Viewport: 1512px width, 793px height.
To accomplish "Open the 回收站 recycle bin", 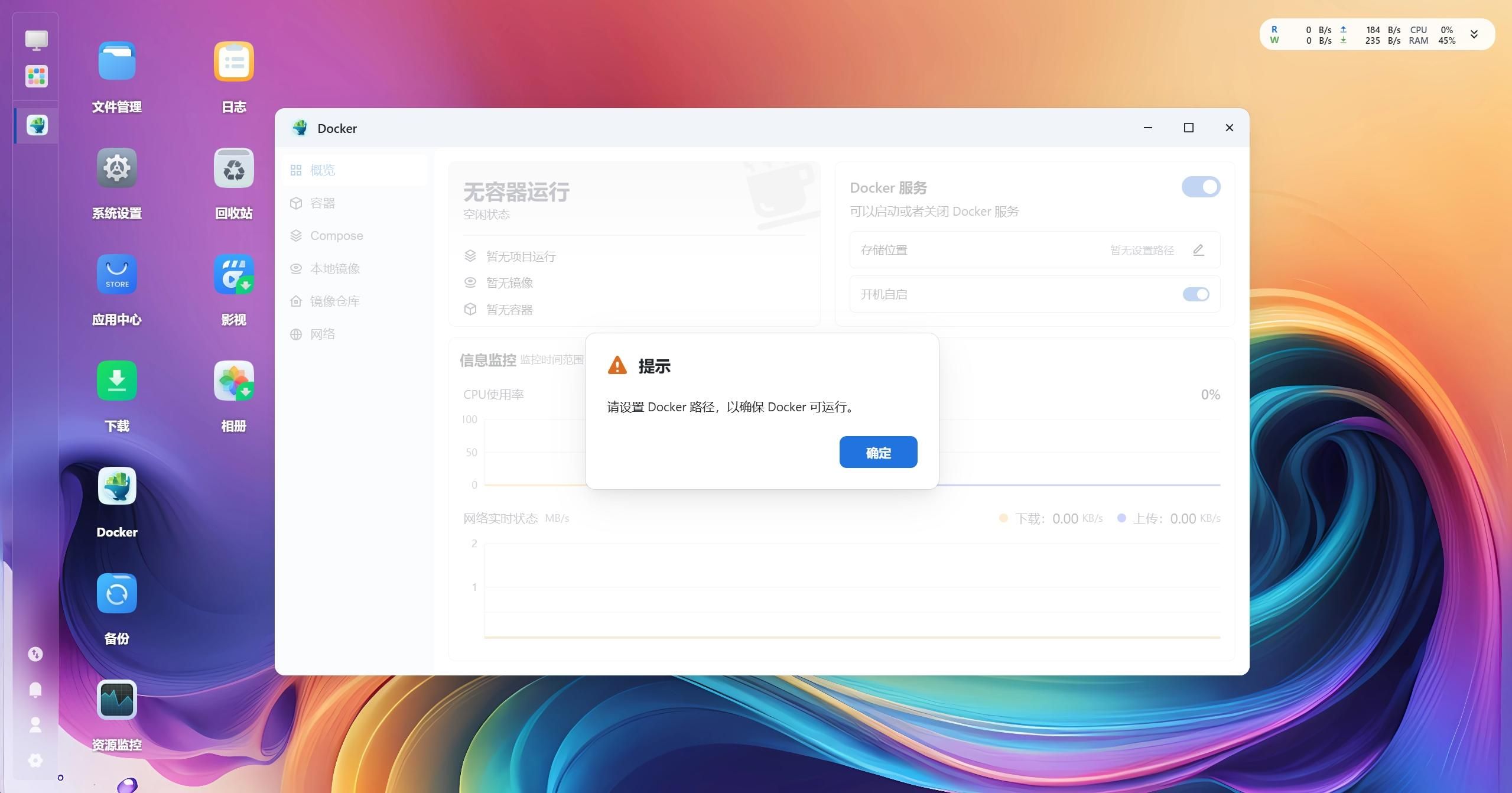I will (x=233, y=168).
